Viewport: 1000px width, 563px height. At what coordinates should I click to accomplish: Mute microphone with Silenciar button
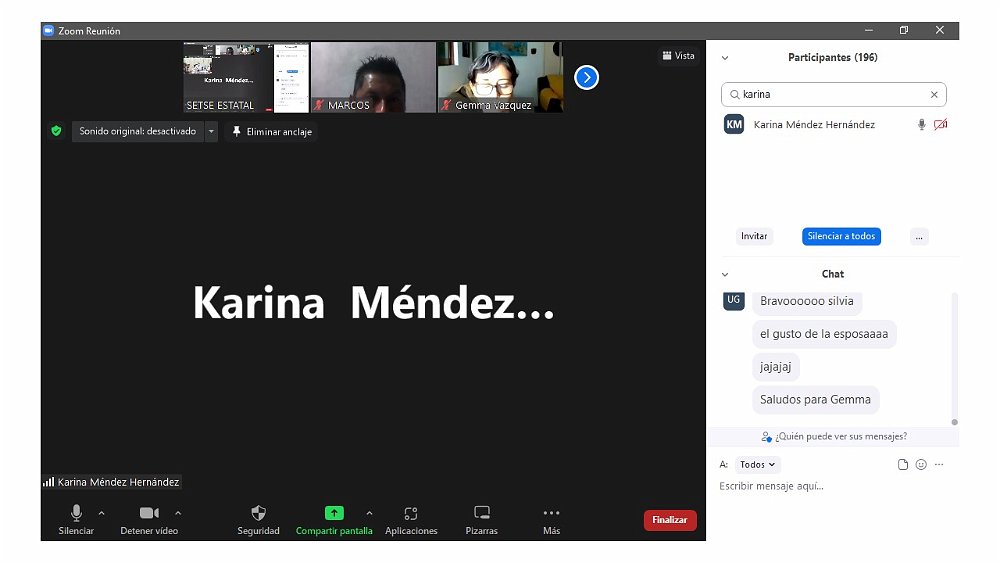click(x=76, y=513)
